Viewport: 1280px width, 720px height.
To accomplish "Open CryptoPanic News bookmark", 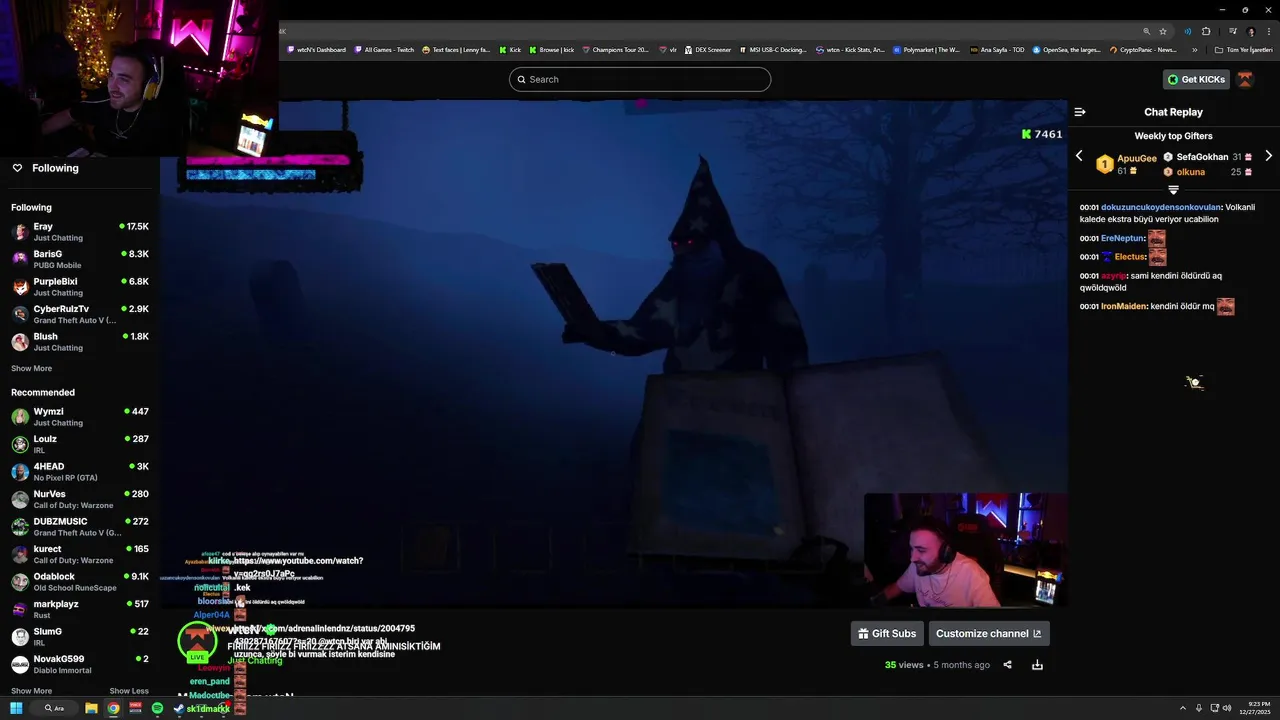I will (x=1143, y=49).
